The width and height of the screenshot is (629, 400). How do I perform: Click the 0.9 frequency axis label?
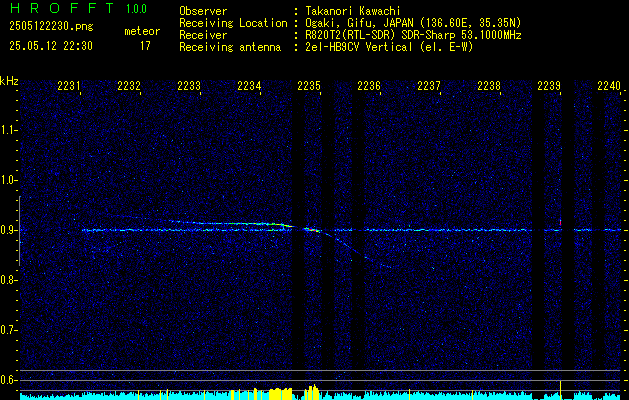point(8,230)
